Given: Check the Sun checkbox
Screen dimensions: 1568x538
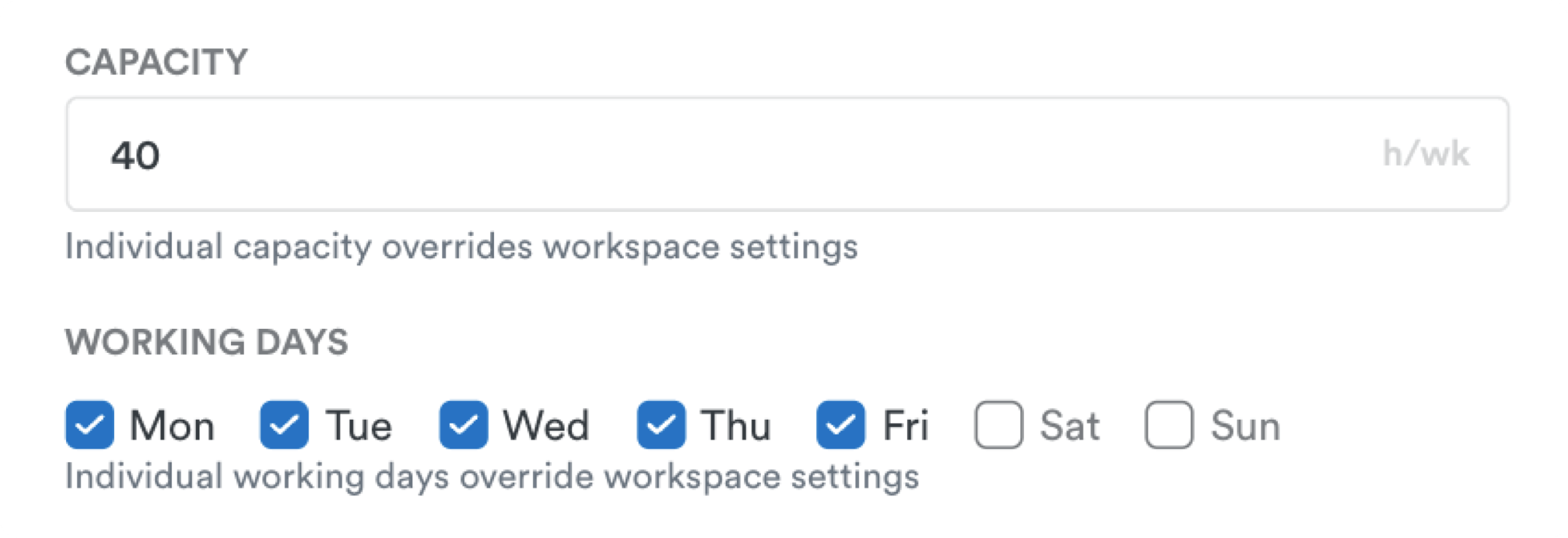Looking at the screenshot, I should pos(1169,425).
